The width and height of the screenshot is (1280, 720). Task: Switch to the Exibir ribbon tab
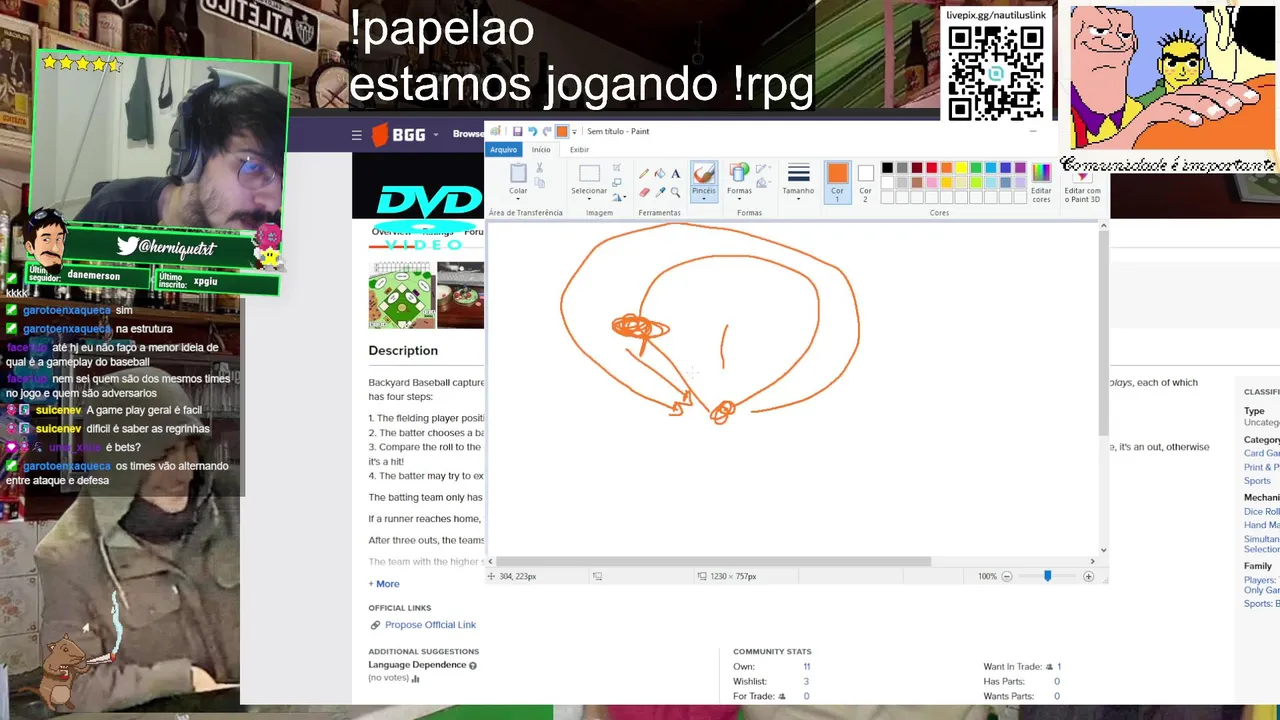click(x=579, y=150)
